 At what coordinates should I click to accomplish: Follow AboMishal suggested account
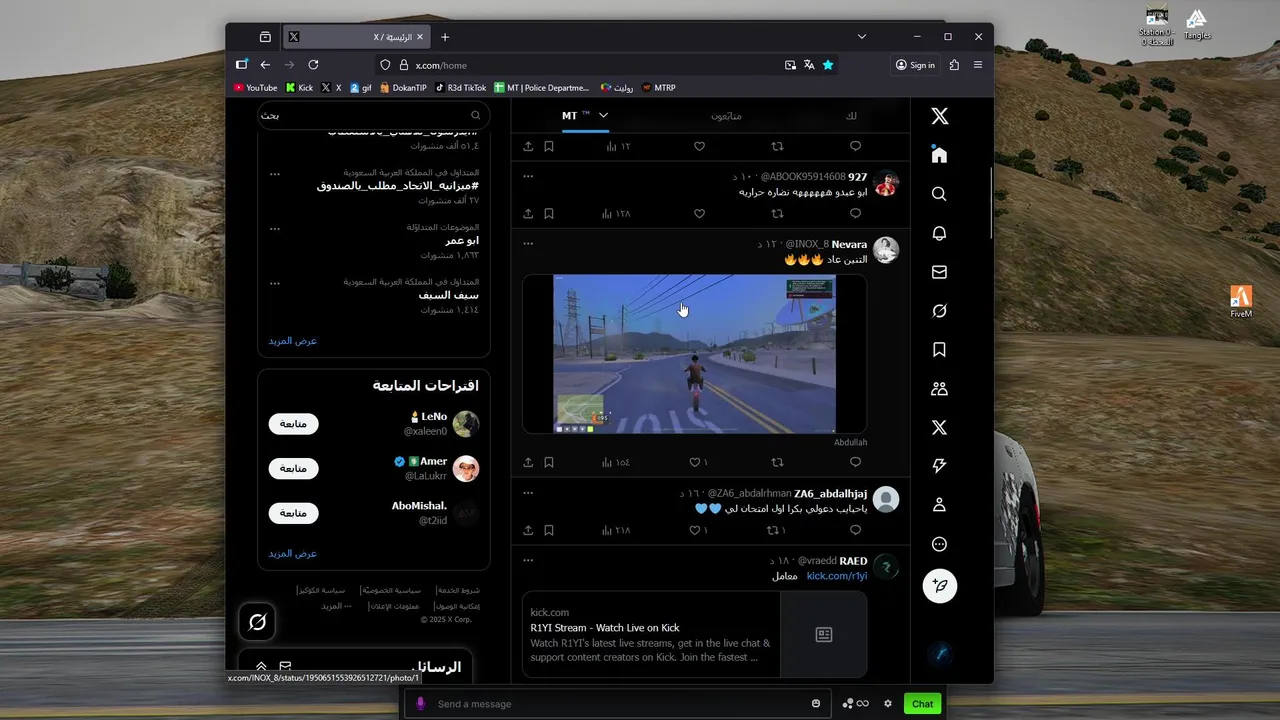[293, 513]
